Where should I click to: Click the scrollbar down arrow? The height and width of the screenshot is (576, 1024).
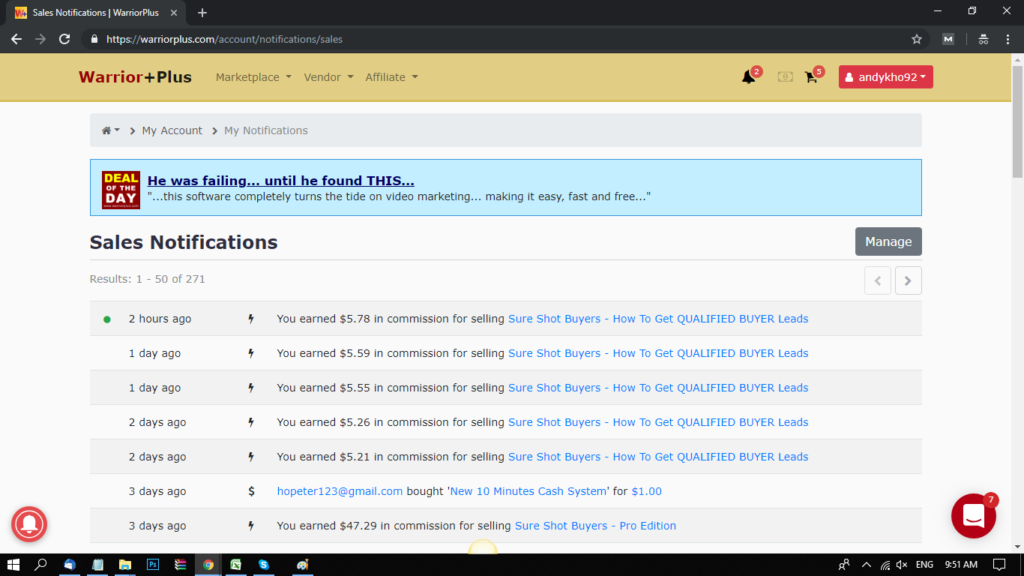[x=1017, y=547]
